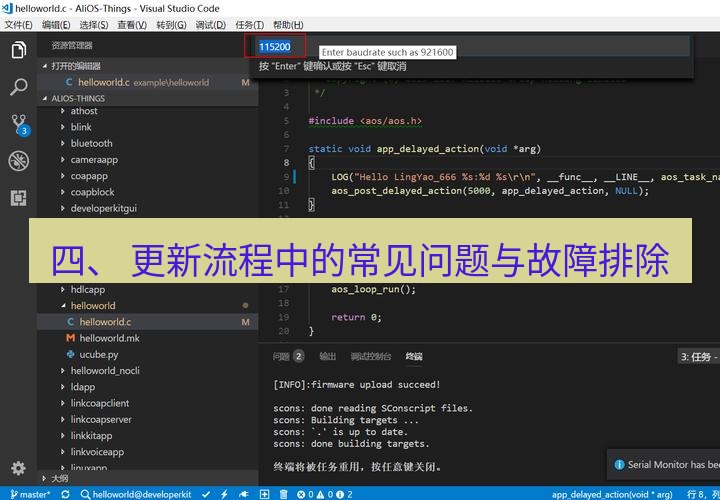Expand the coapapp folder

(x=89, y=176)
